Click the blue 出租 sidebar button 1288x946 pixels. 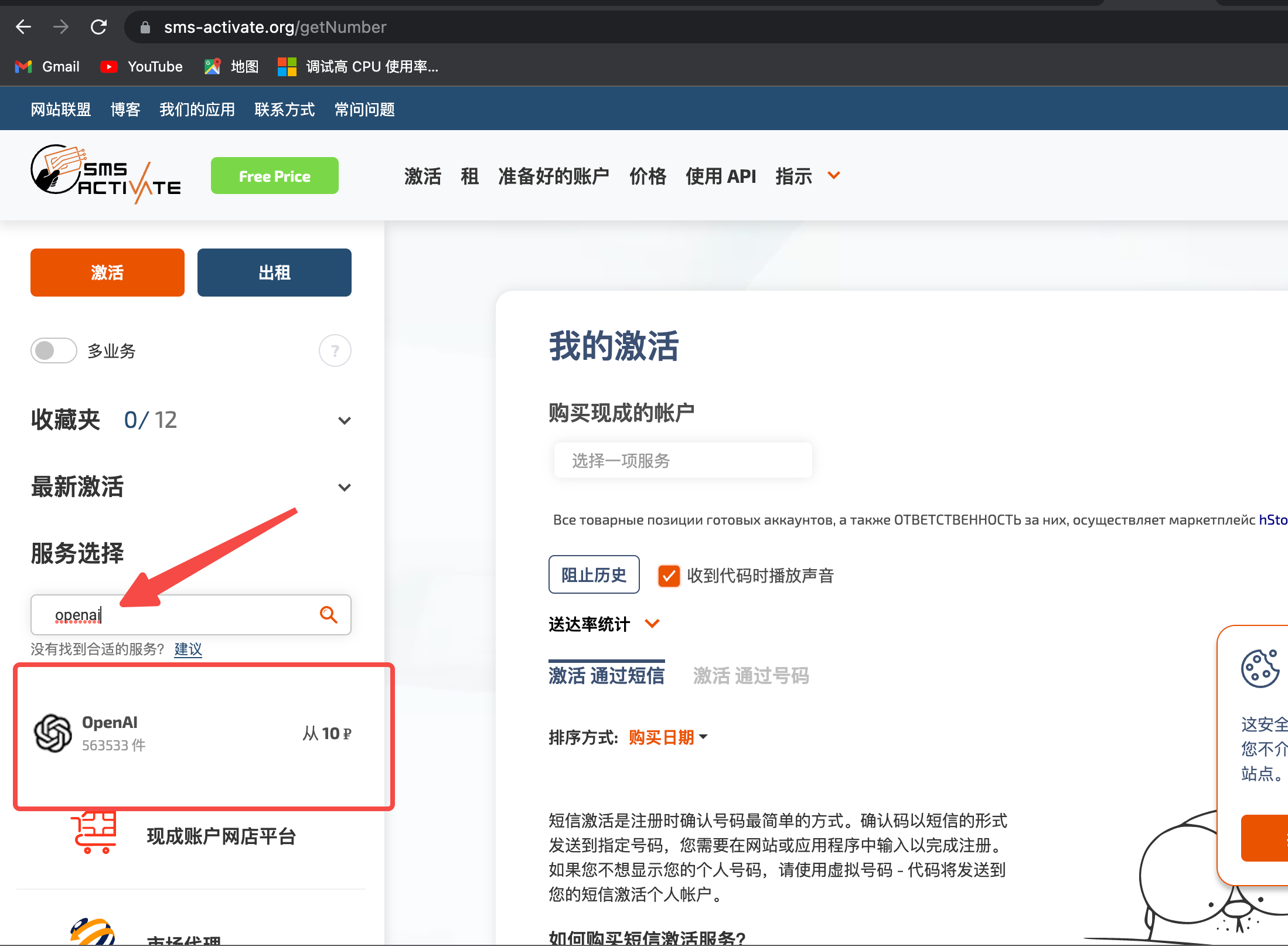tap(274, 273)
